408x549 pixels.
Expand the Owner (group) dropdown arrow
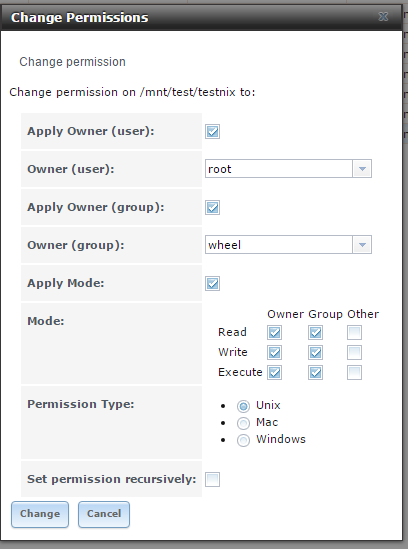(362, 245)
